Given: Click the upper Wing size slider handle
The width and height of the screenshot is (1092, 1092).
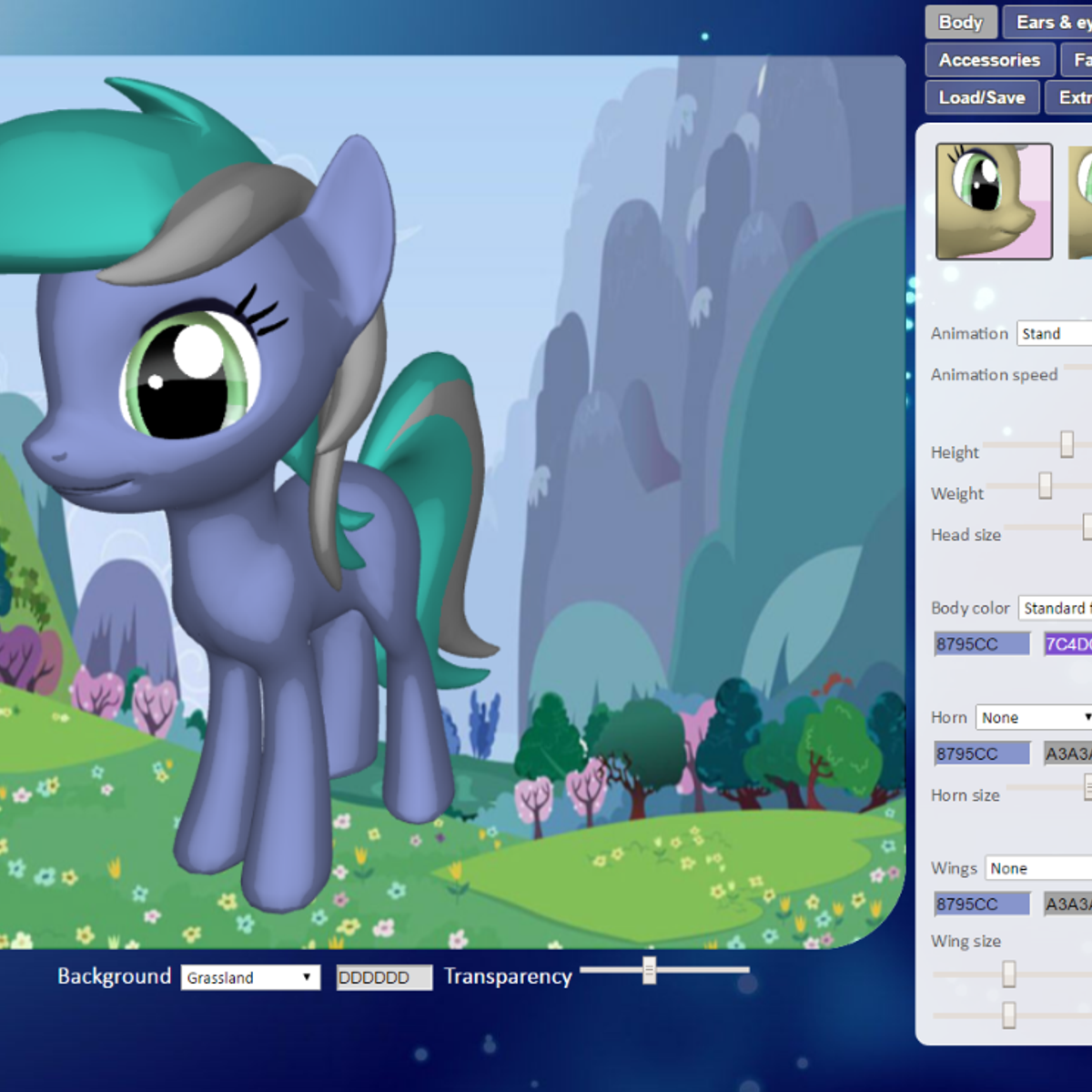Looking at the screenshot, I should [x=1010, y=974].
